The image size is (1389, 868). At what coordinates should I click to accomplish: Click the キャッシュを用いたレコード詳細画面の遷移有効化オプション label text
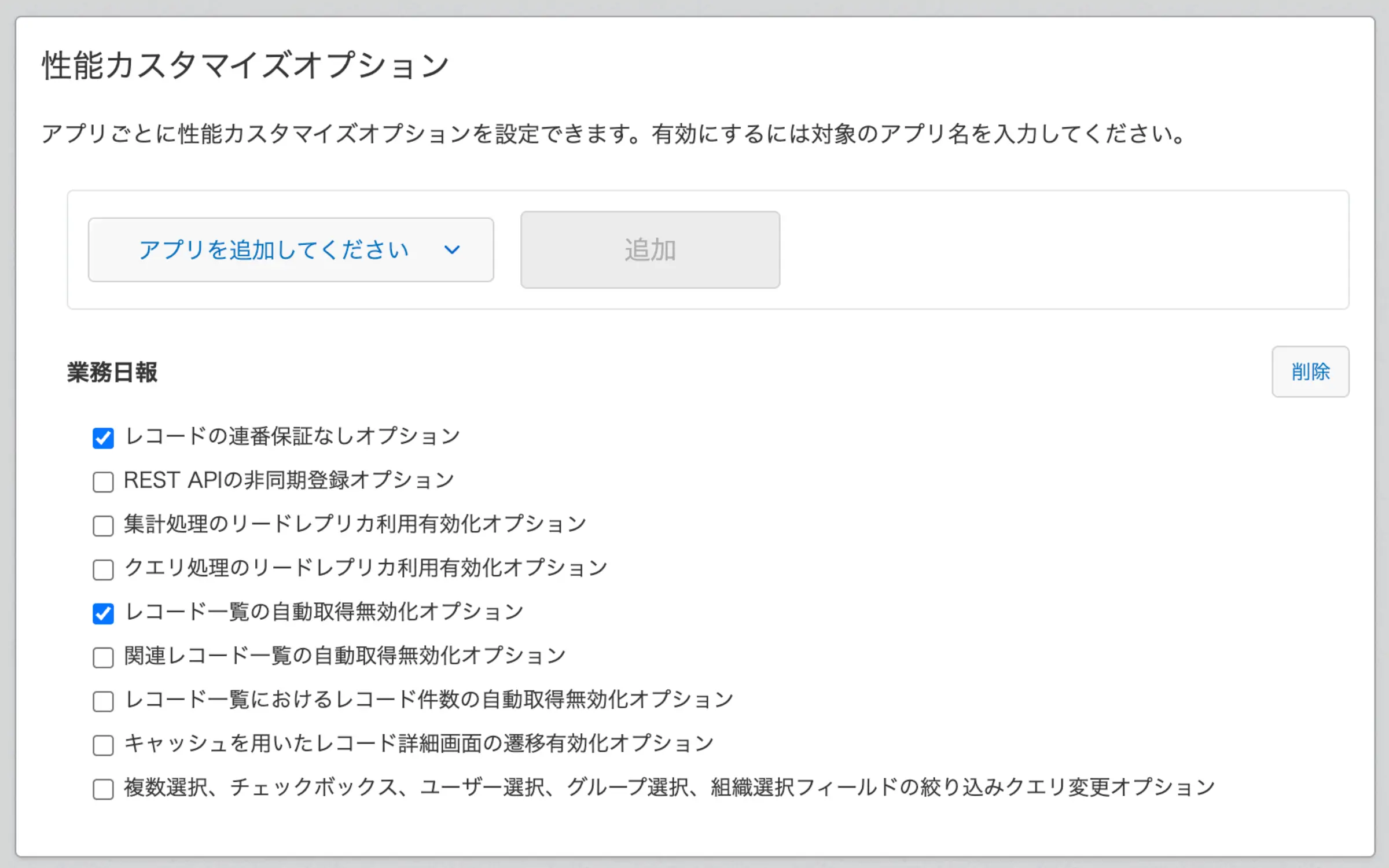(419, 744)
